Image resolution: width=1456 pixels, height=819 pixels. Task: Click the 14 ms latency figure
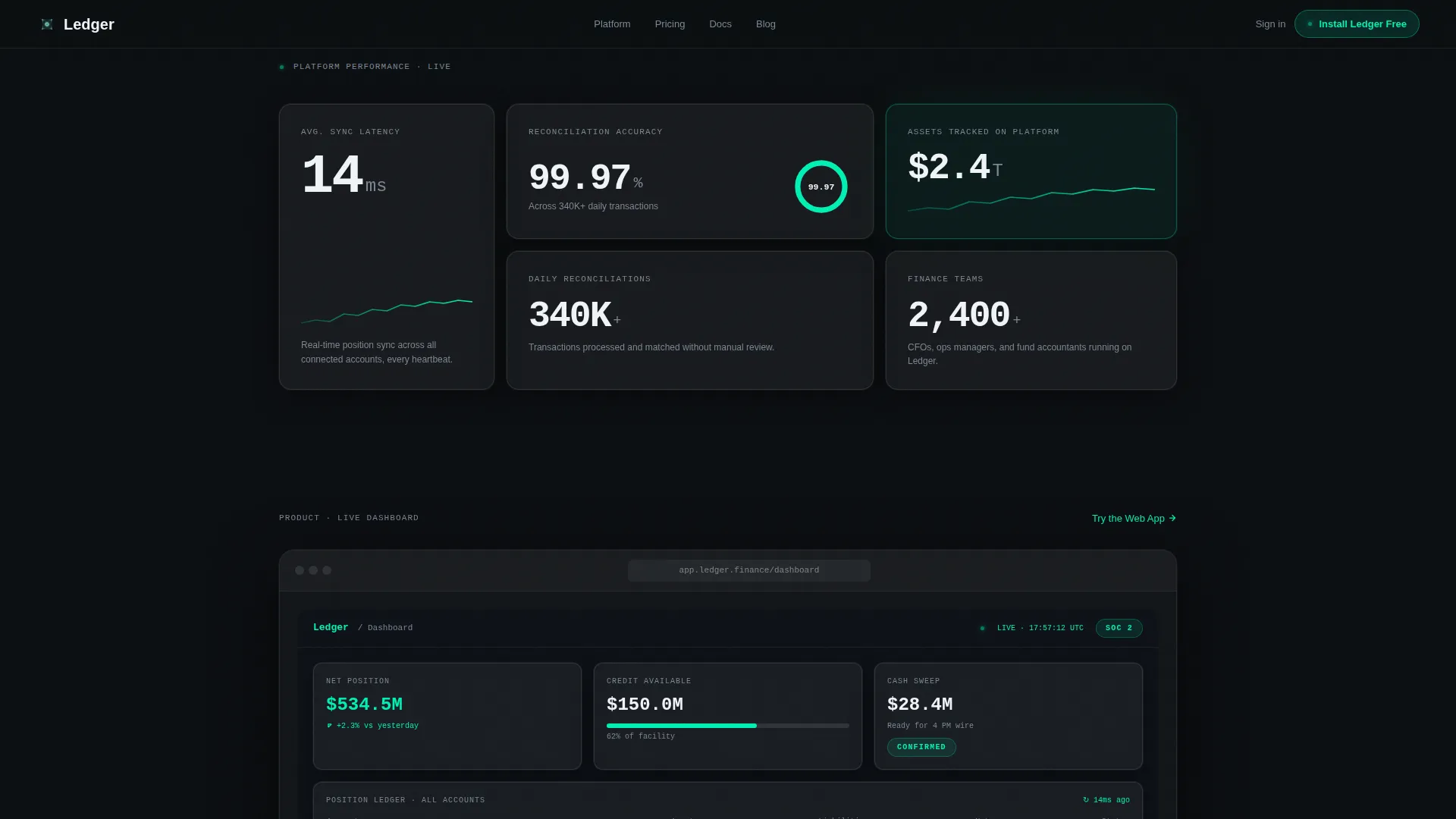tap(344, 176)
